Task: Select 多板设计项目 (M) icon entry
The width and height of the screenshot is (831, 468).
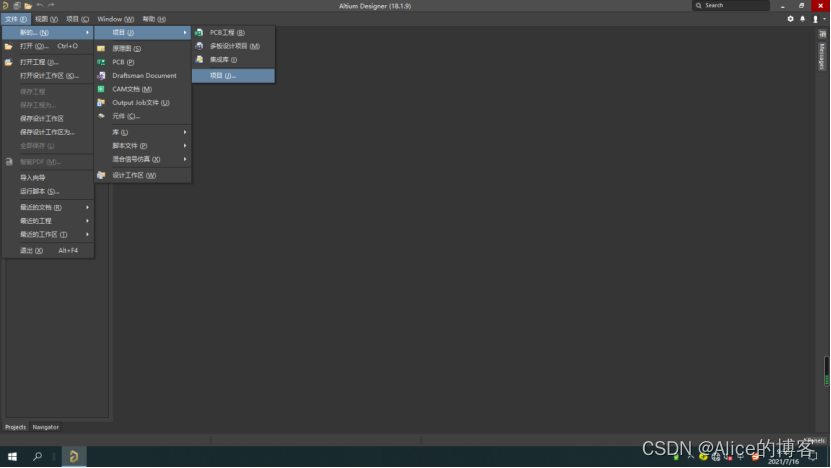Action: point(234,46)
